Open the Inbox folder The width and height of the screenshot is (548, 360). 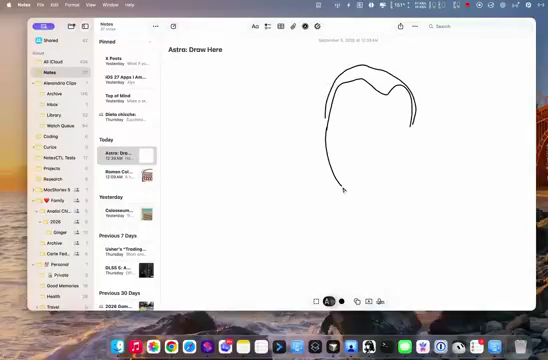pos(62,105)
